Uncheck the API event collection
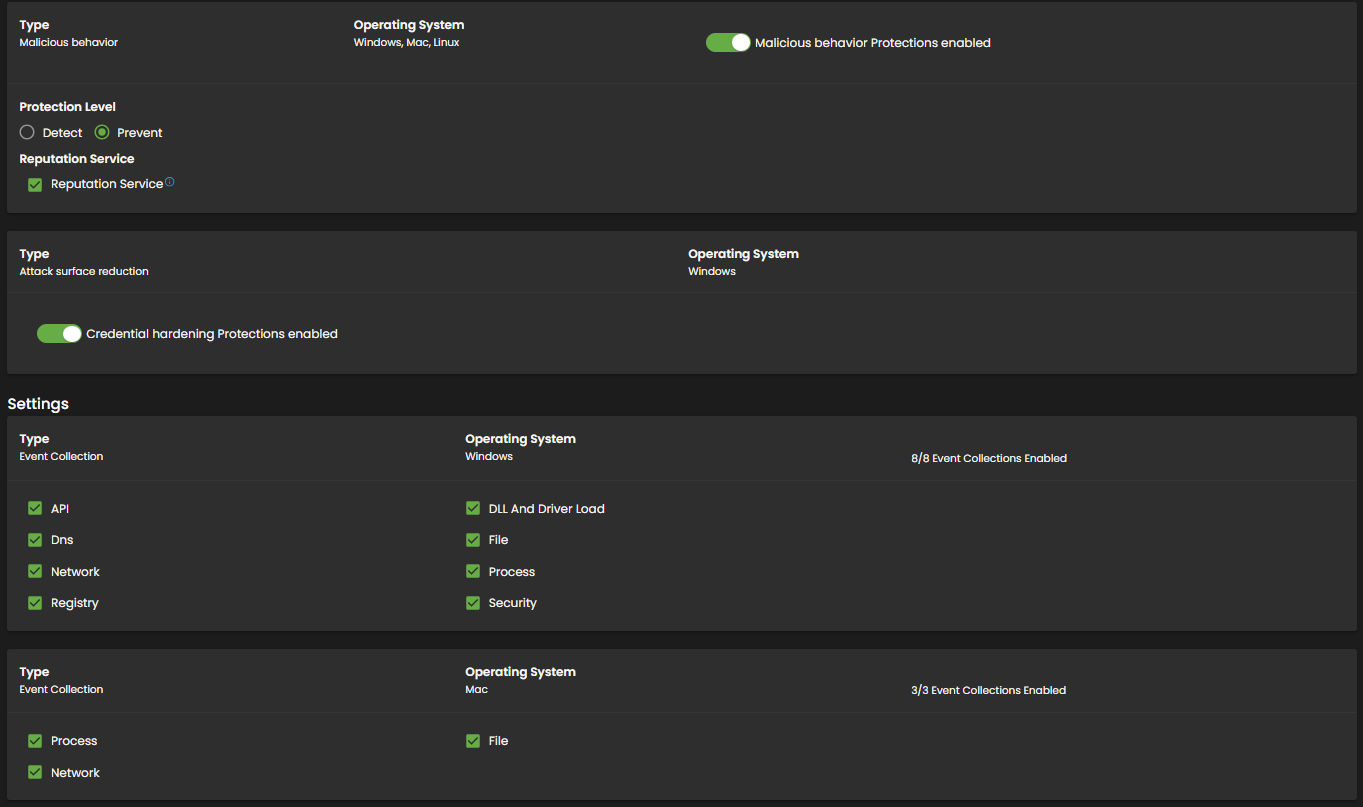The height and width of the screenshot is (807, 1363). [x=35, y=509]
